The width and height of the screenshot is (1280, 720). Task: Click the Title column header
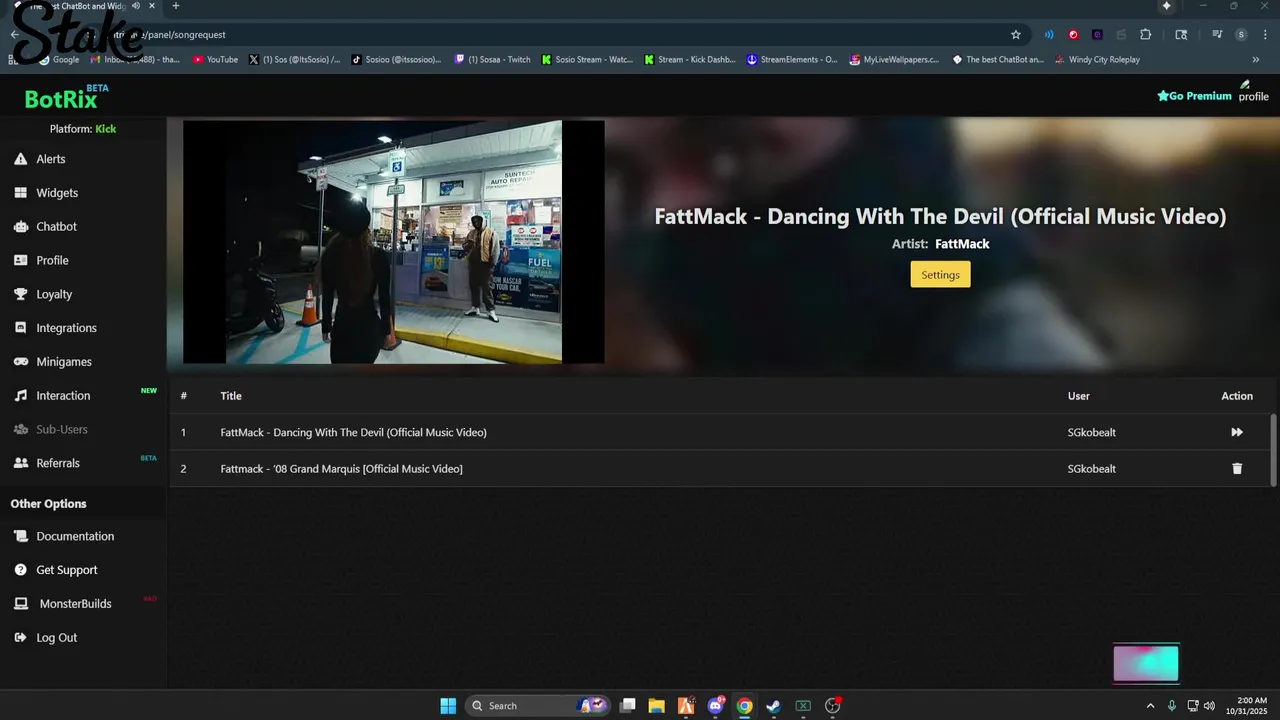click(x=231, y=396)
